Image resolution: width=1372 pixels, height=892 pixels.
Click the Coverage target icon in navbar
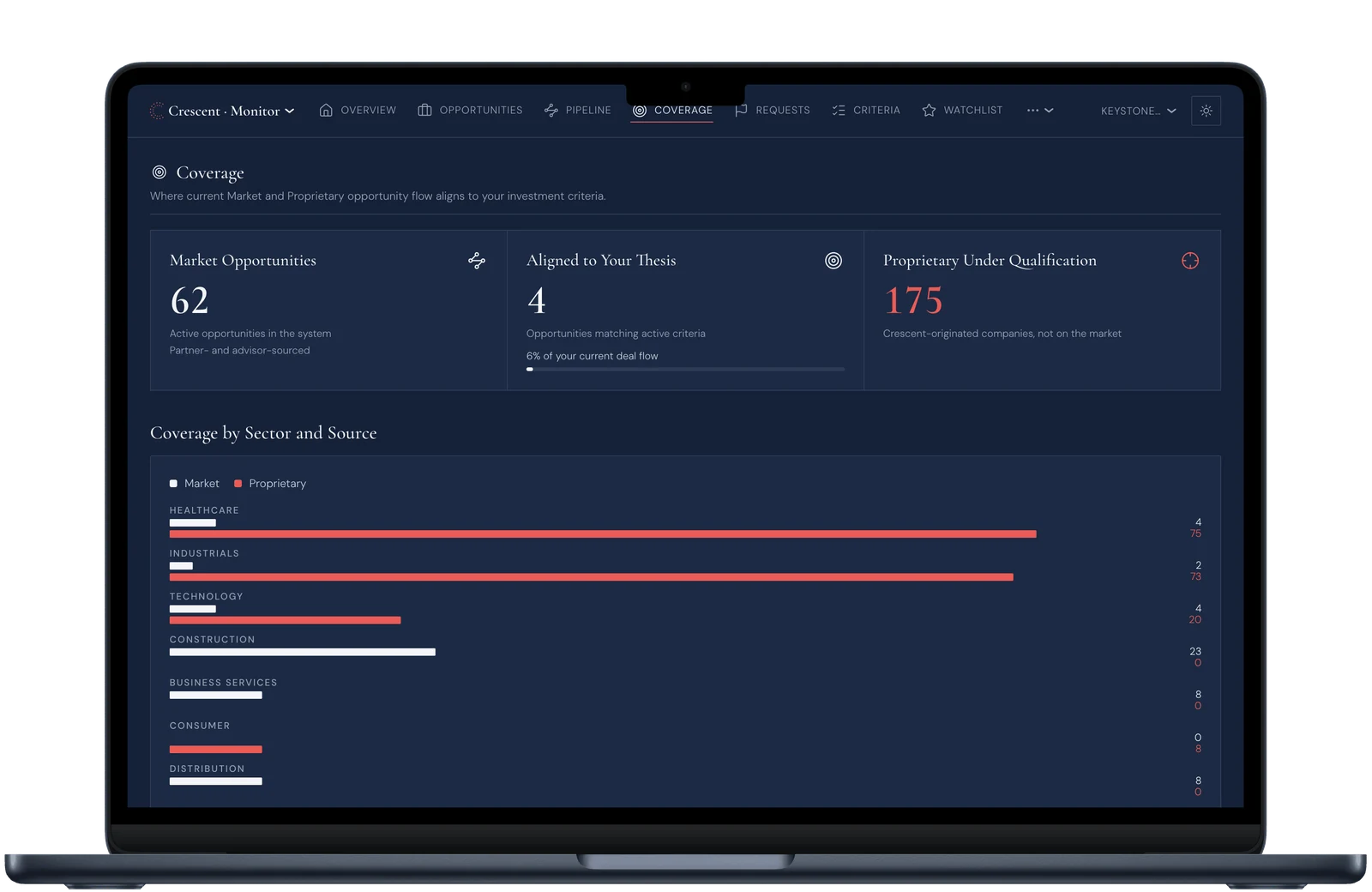click(640, 110)
